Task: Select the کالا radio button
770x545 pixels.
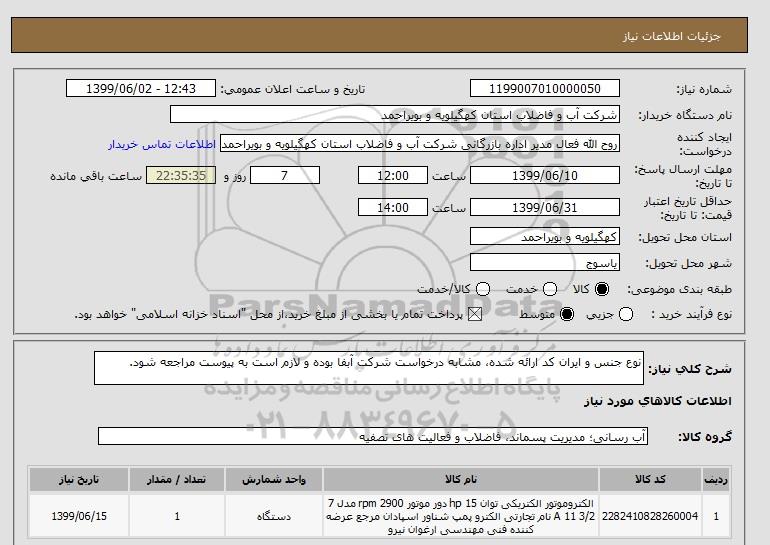Action: click(602, 289)
